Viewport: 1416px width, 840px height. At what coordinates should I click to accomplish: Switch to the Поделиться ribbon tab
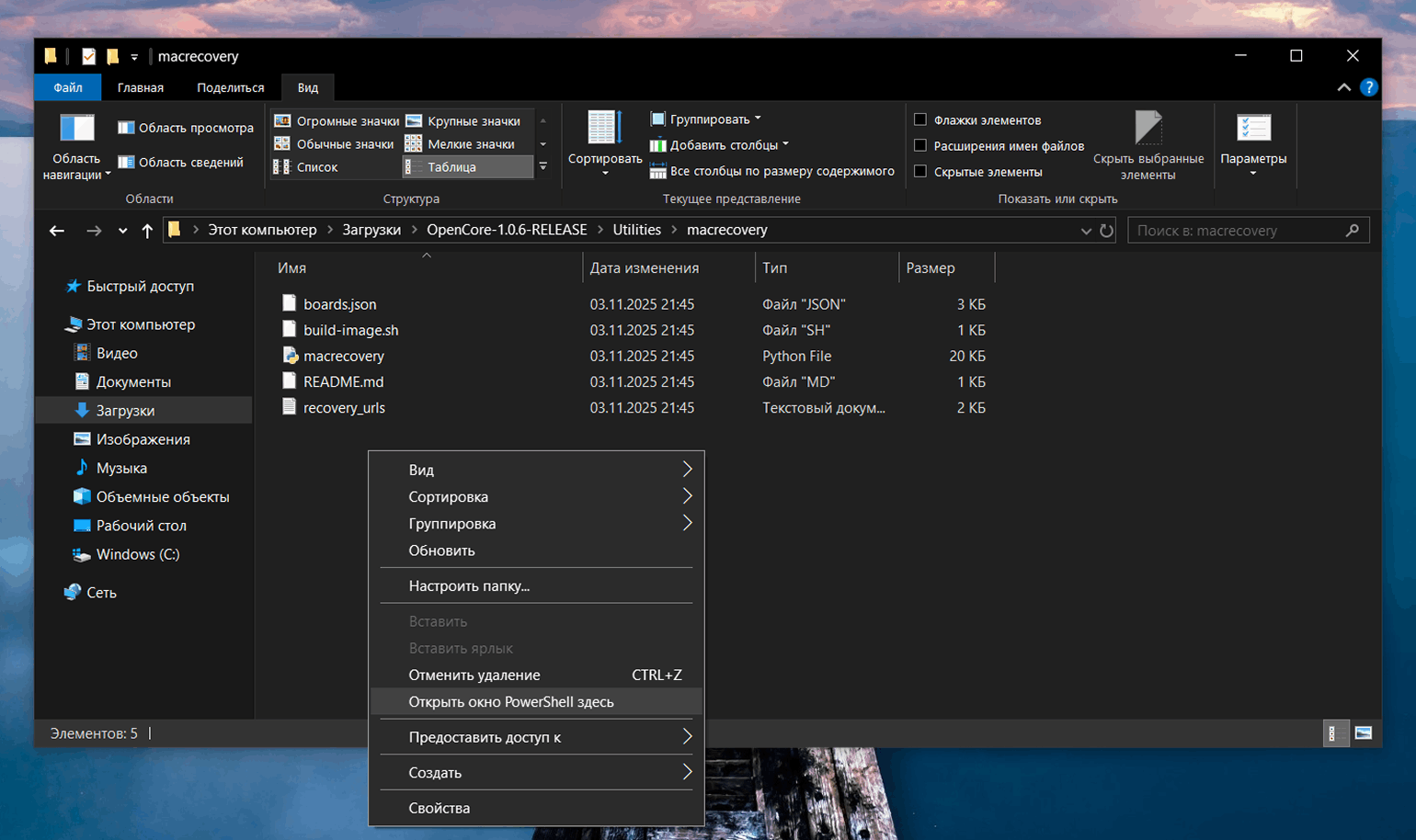(x=231, y=87)
